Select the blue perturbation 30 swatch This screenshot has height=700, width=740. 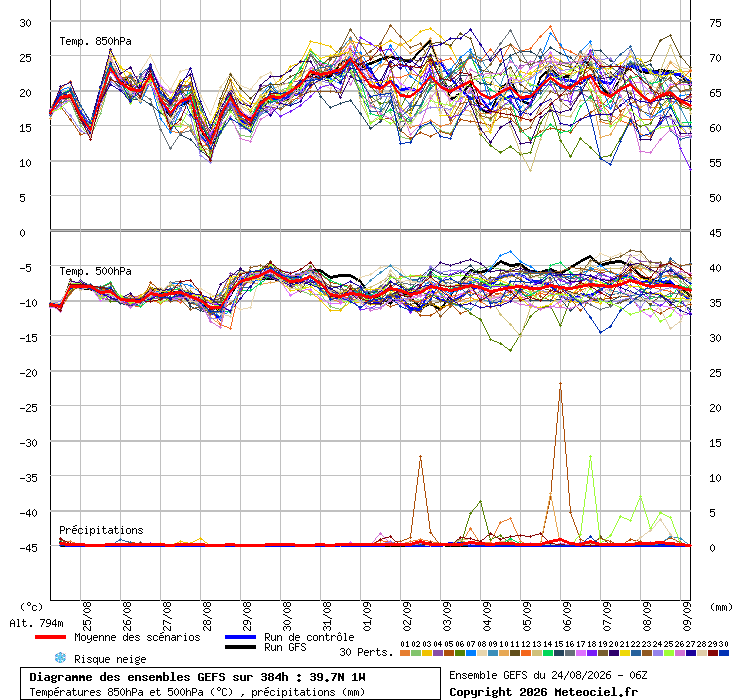click(x=723, y=653)
